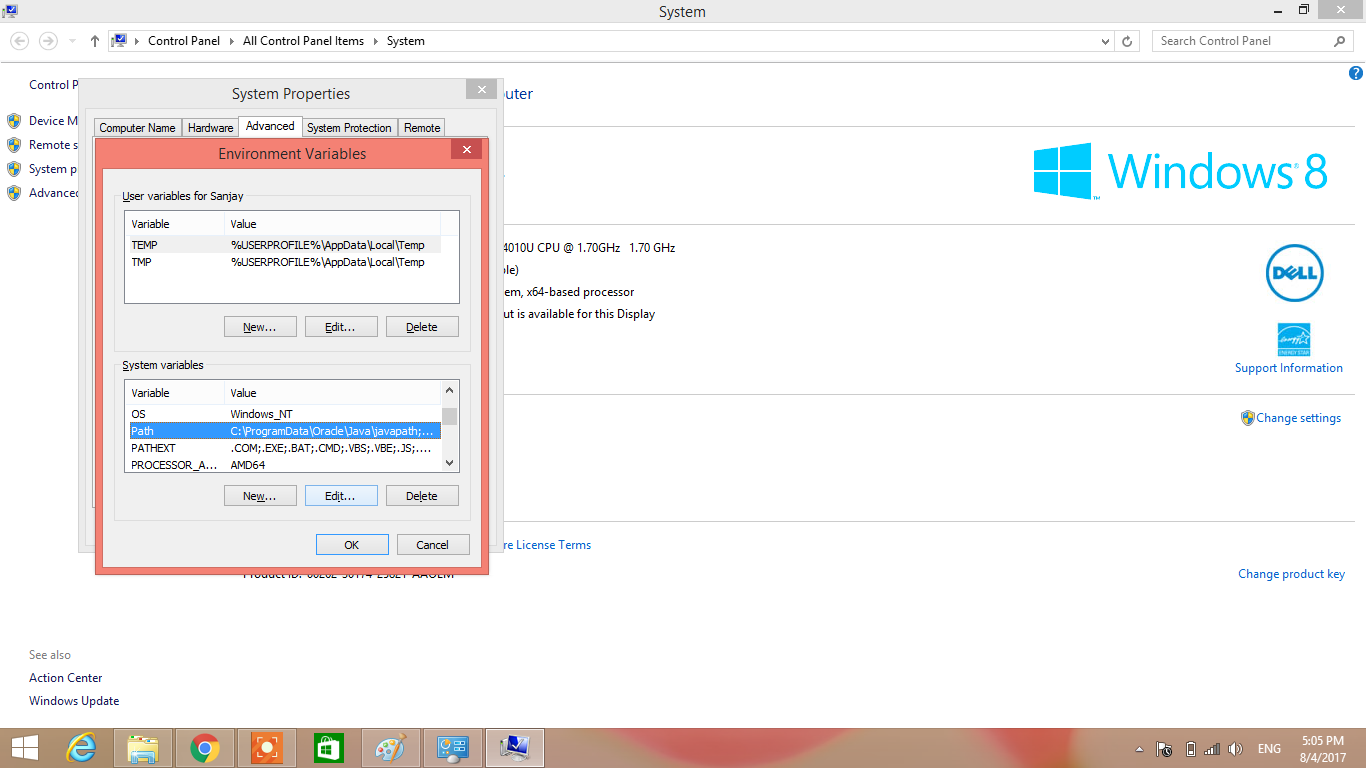Open File Explorer from the taskbar
Image resolution: width=1366 pixels, height=768 pixels.
pos(143,748)
